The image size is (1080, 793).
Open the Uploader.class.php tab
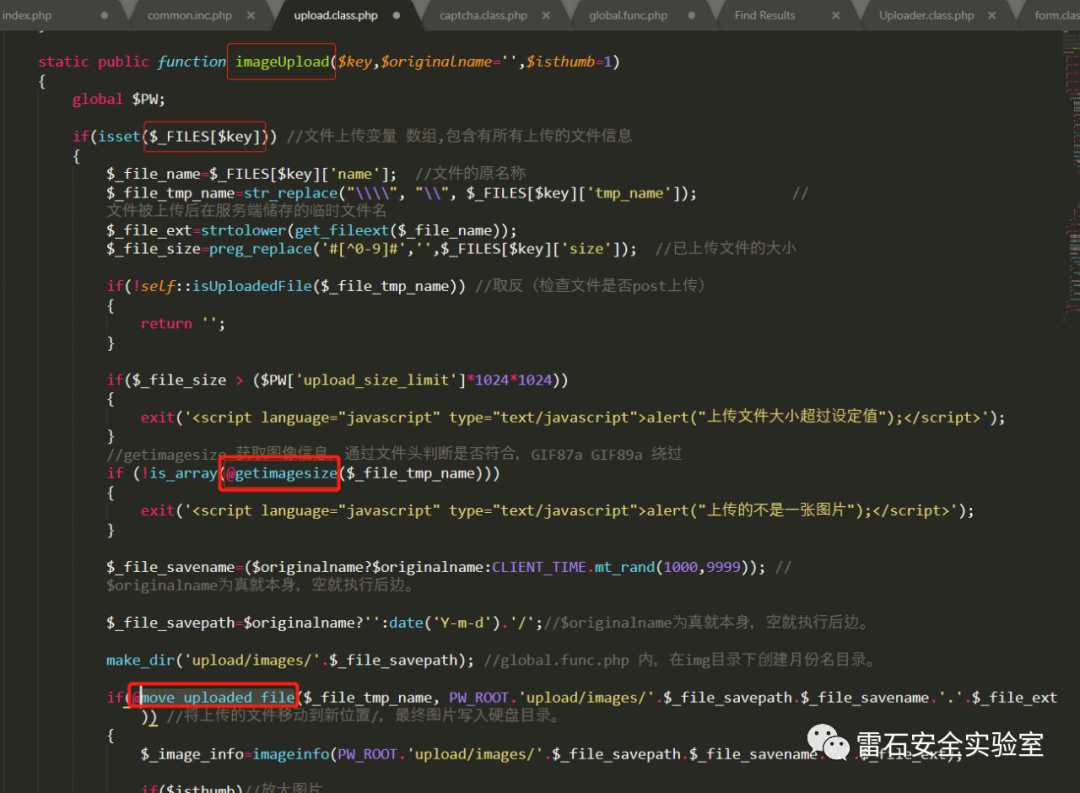click(x=926, y=15)
